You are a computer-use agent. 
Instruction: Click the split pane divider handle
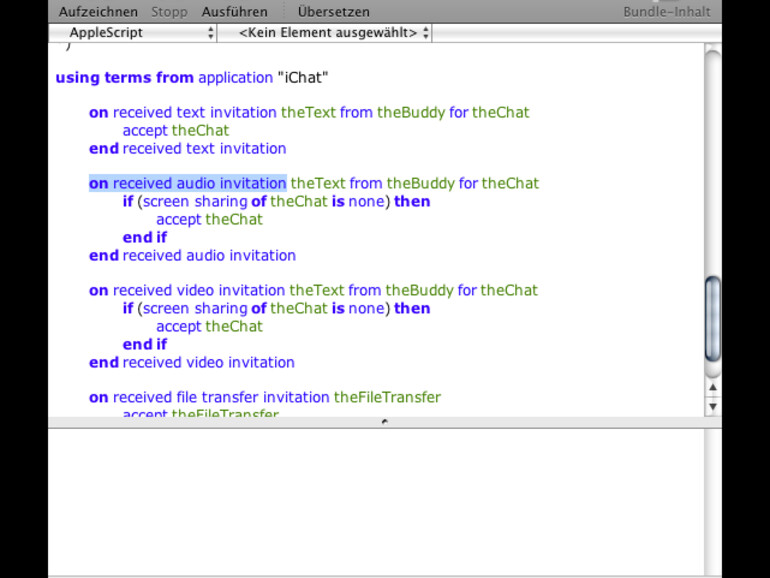pos(385,422)
